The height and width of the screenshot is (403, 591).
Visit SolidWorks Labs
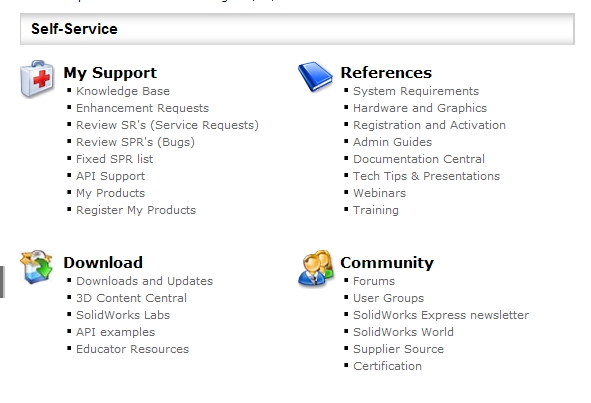pos(123,315)
